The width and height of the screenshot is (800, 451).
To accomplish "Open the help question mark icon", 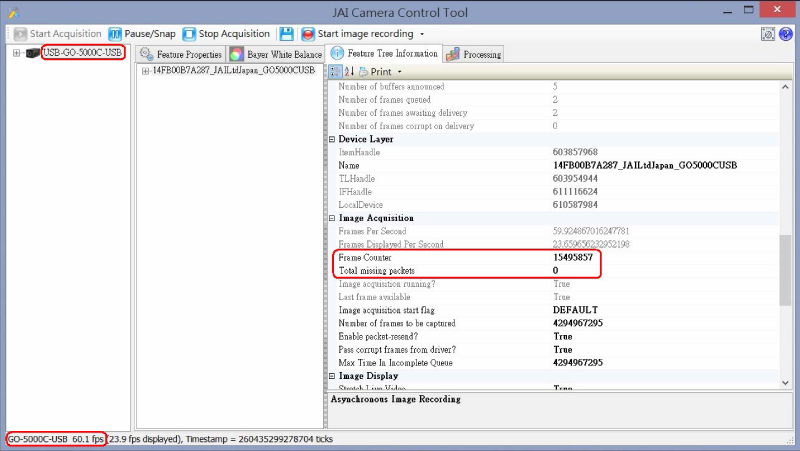I will tap(785, 34).
